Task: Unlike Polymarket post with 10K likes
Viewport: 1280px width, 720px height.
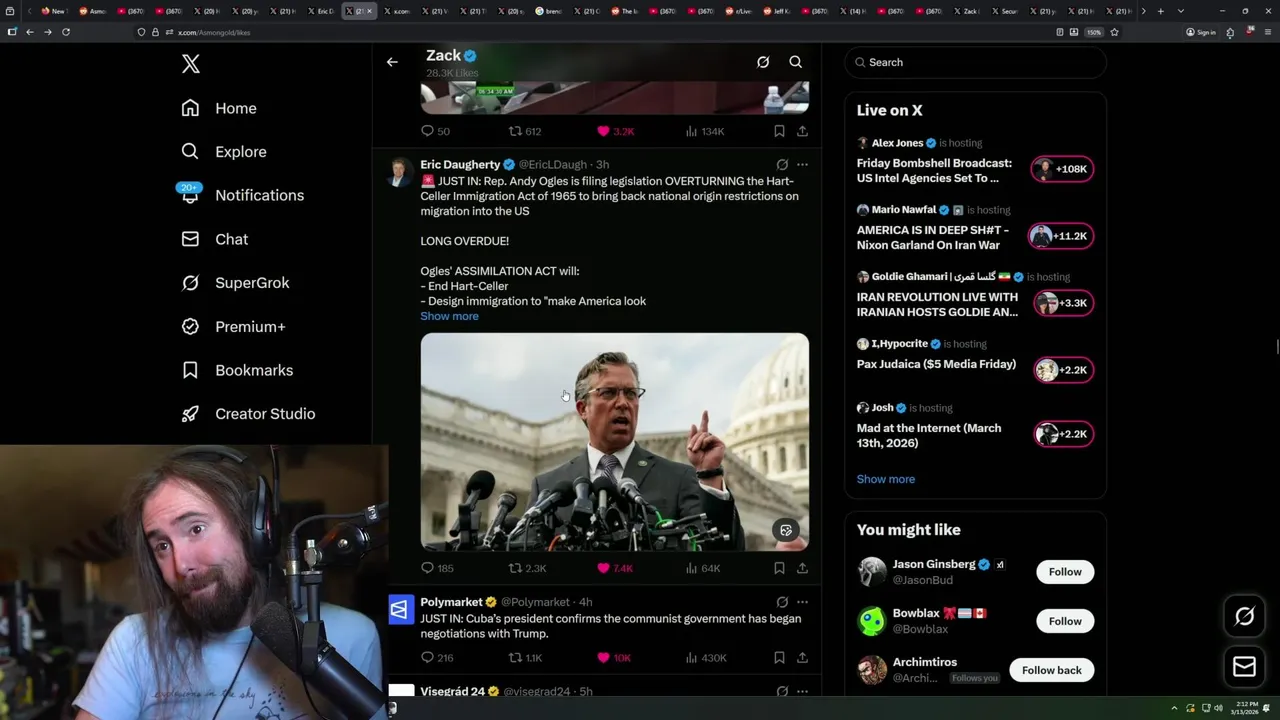Action: (x=614, y=658)
